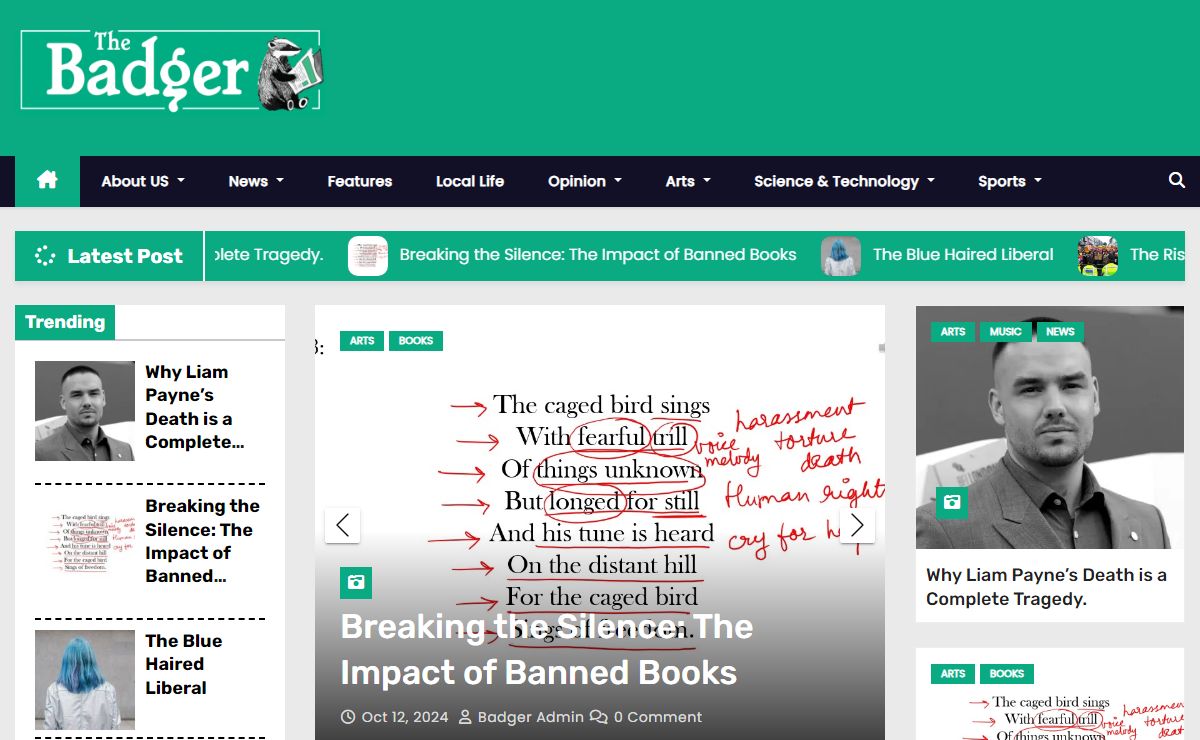Open the Sports dropdown

(x=1009, y=181)
